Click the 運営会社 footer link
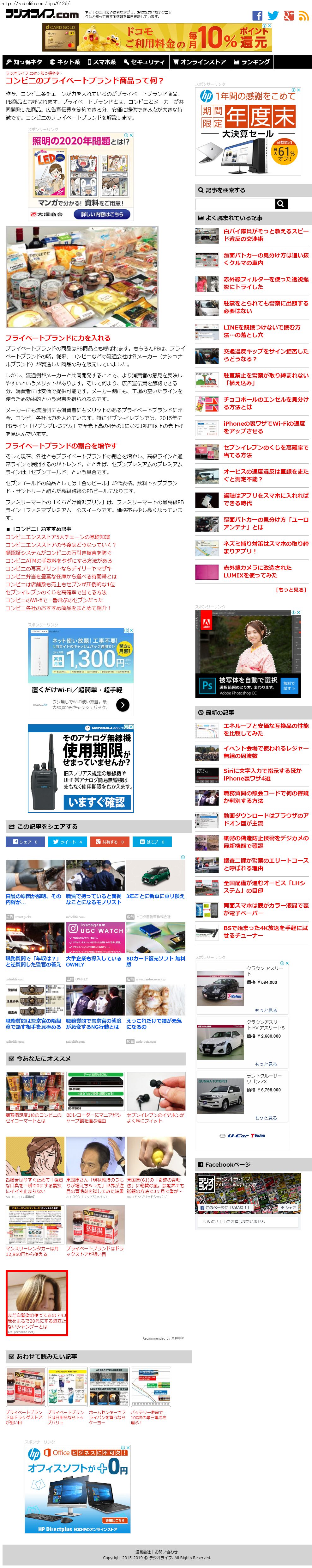Viewport: 312px width, 1568px height. click(x=142, y=1552)
